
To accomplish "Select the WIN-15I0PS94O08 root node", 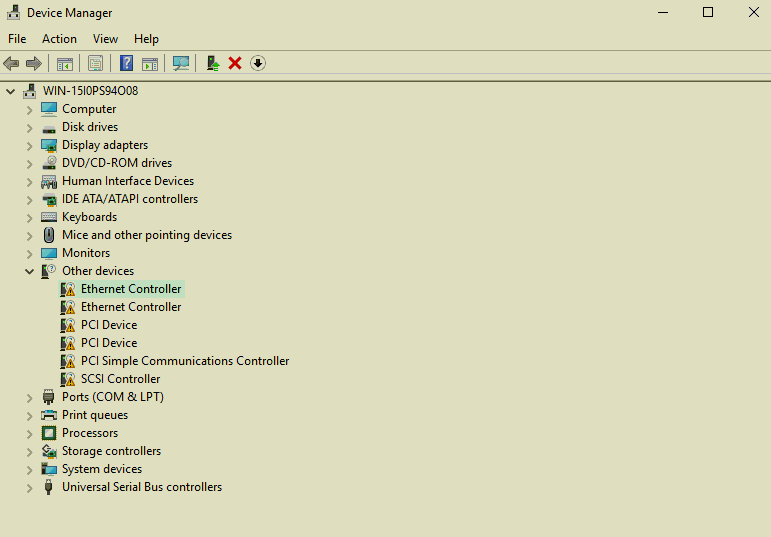I will pyautogui.click(x=90, y=91).
